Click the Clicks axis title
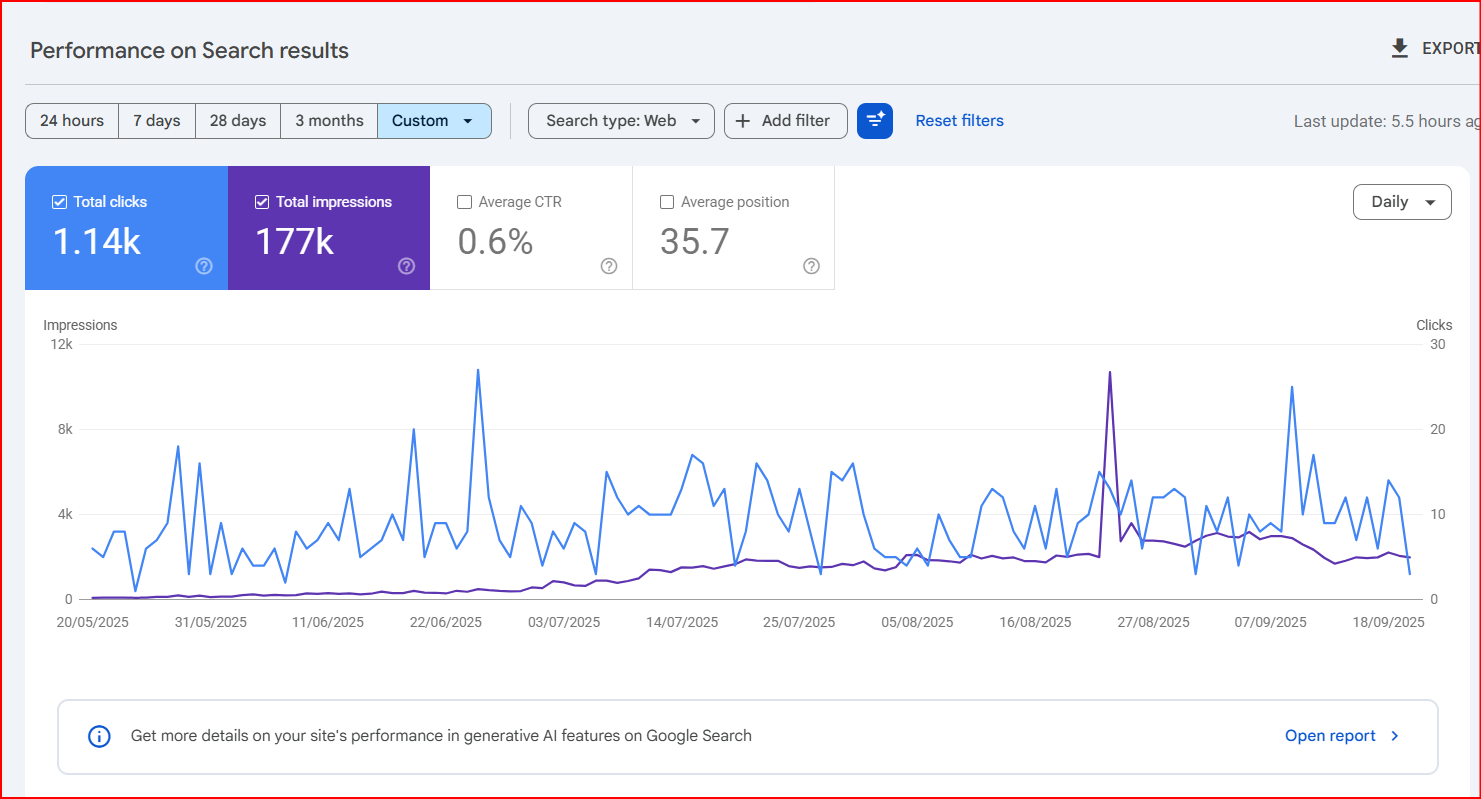Image resolution: width=1481 pixels, height=799 pixels. tap(1434, 325)
